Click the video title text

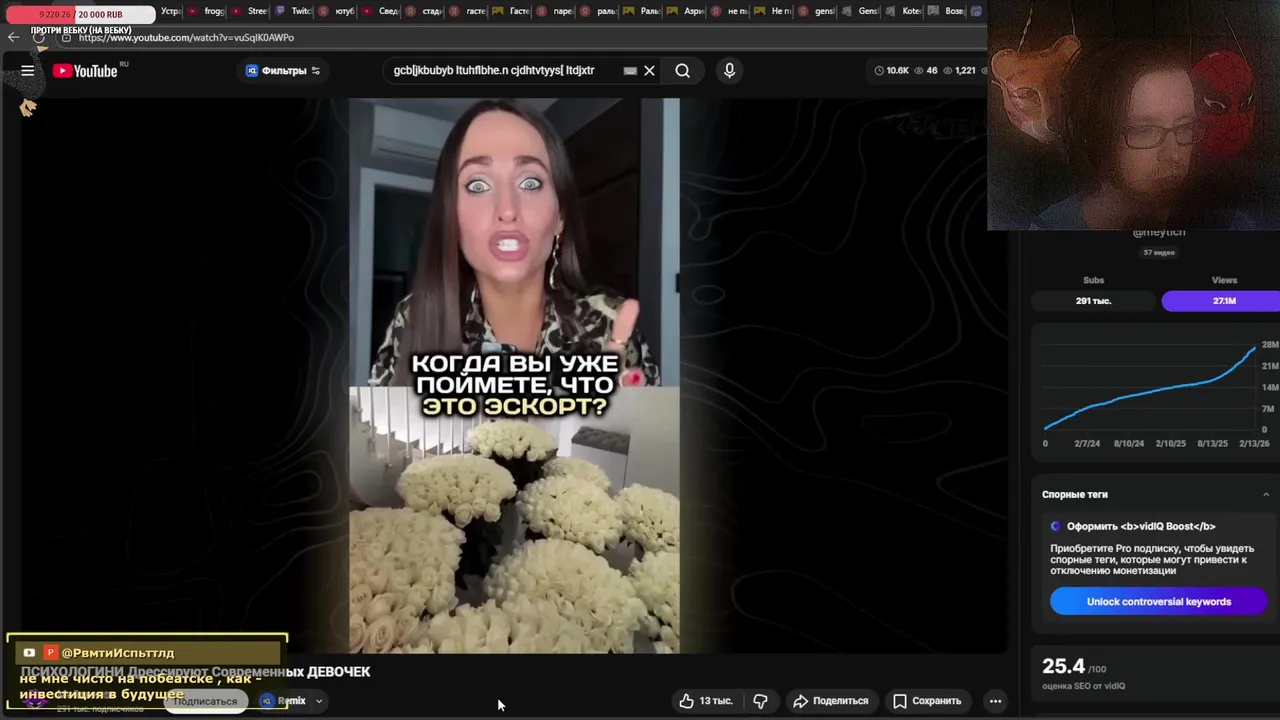tap(196, 672)
